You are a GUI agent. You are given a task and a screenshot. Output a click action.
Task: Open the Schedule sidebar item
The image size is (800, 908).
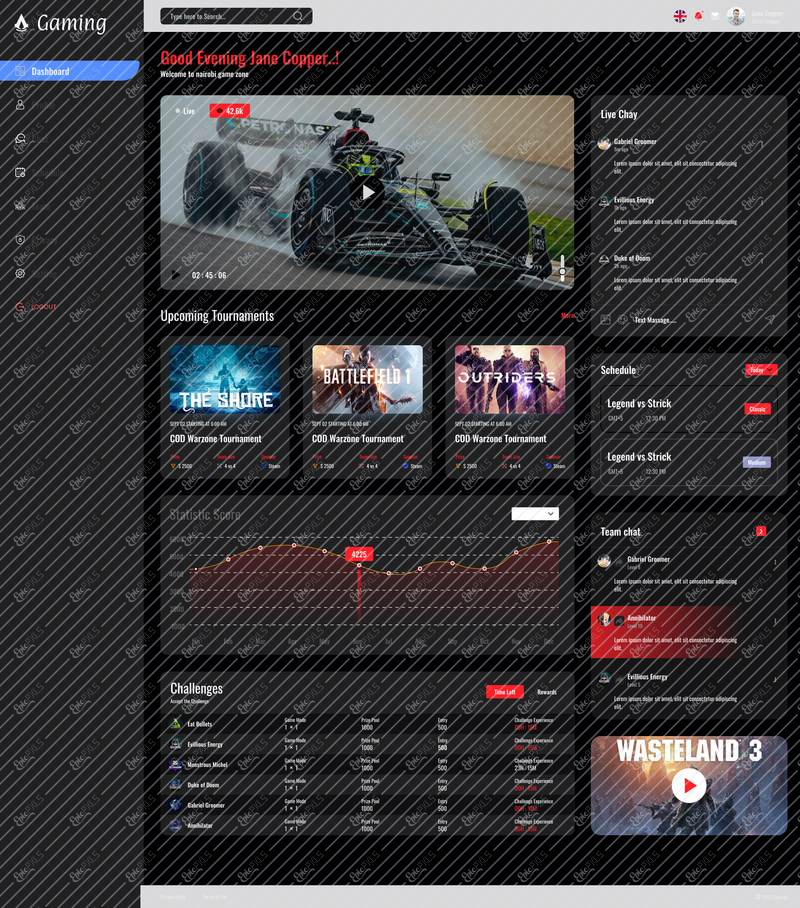(39, 173)
